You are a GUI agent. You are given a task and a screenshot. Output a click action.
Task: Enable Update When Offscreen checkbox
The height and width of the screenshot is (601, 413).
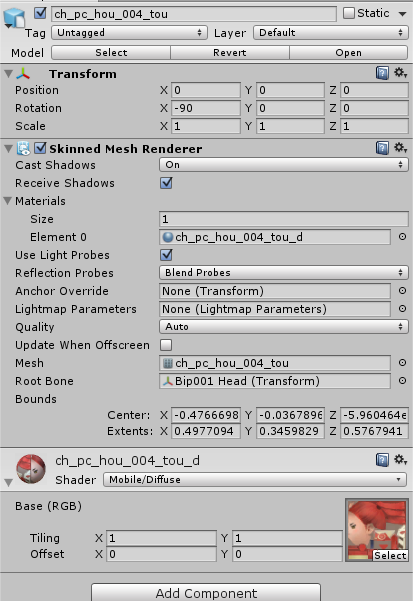click(x=166, y=345)
